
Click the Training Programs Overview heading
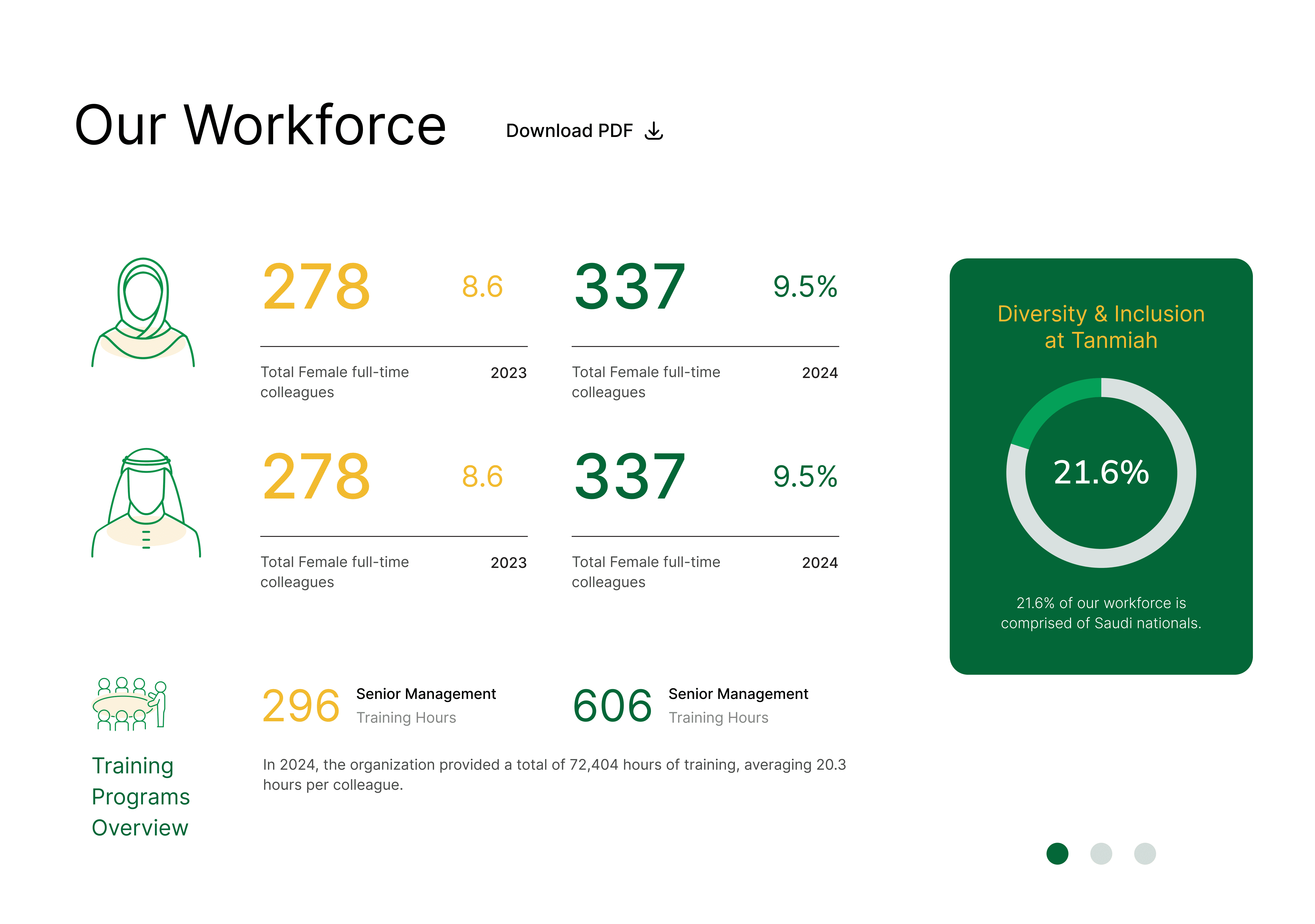(x=140, y=796)
